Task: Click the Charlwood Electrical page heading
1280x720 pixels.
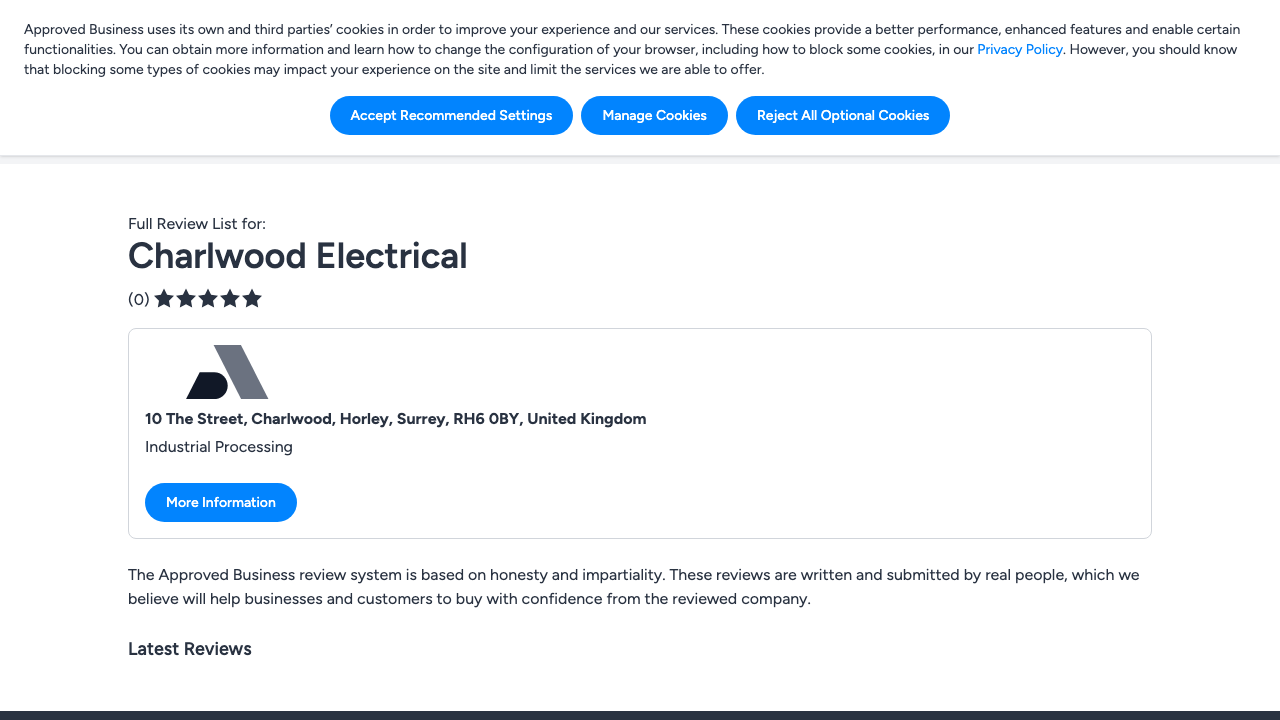Action: pyautogui.click(x=297, y=256)
